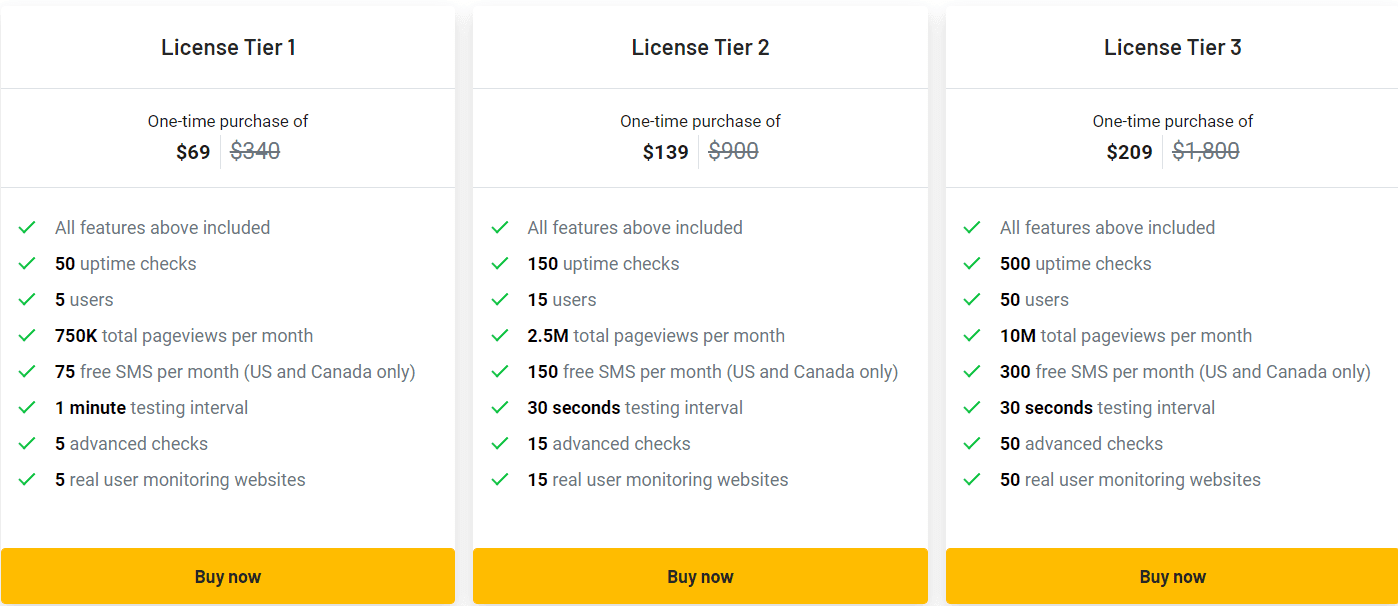Click the crossed-out $900 price

(x=733, y=151)
